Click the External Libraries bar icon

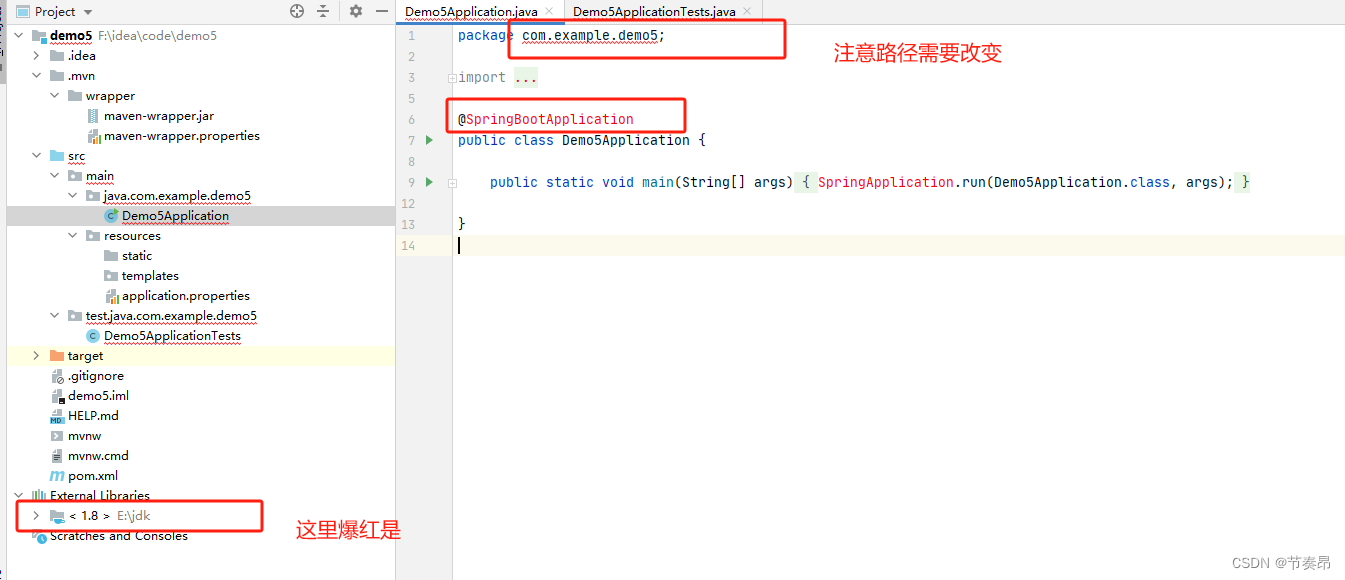(39, 496)
